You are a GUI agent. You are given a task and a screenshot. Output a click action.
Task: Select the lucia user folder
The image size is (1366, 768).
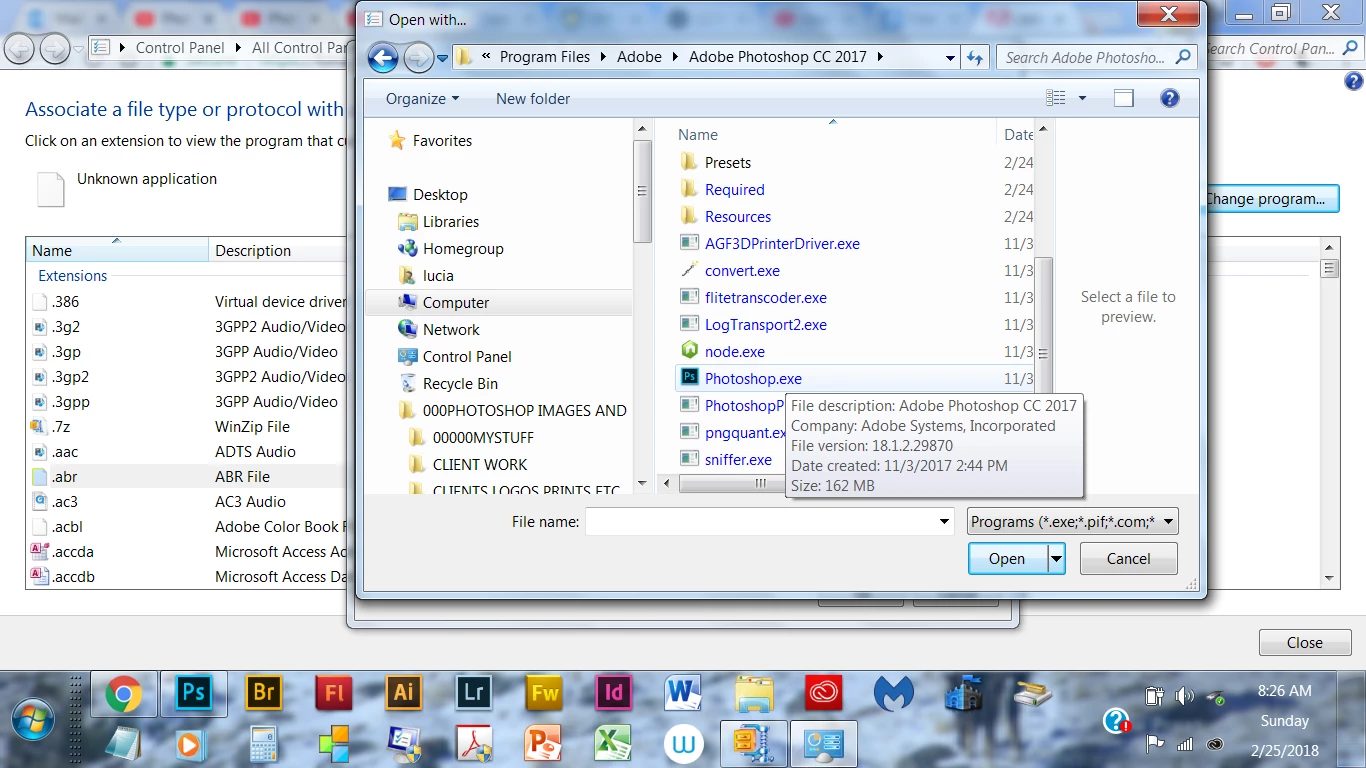[438, 276]
